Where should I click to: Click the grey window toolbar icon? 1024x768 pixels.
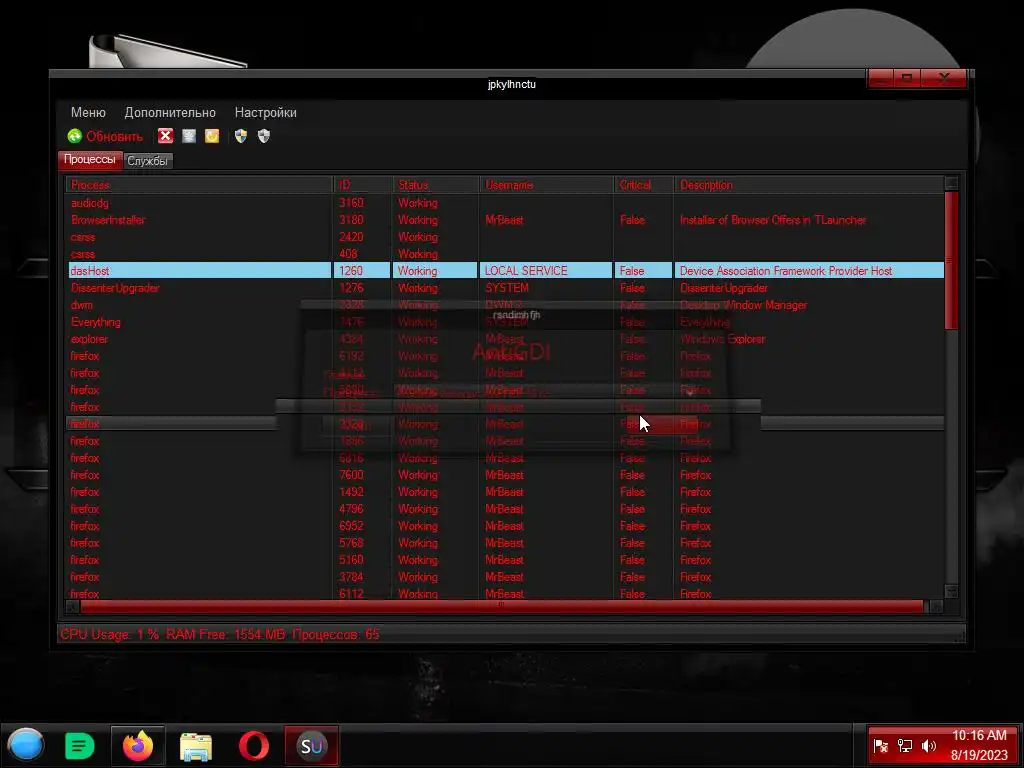tap(189, 136)
